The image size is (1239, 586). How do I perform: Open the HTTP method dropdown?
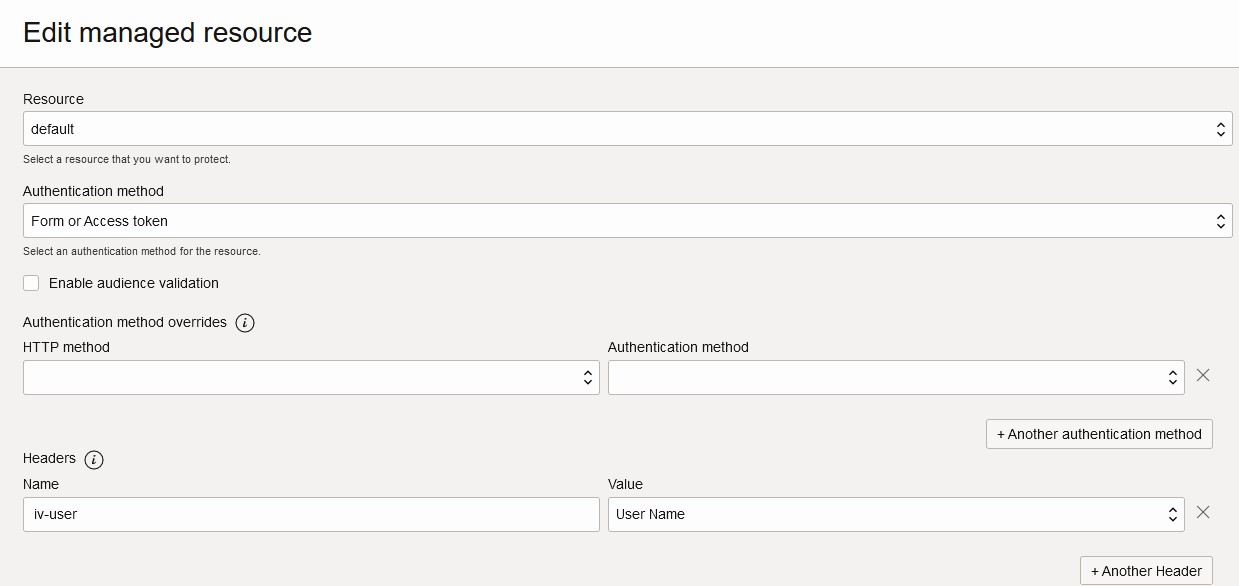click(x=311, y=378)
